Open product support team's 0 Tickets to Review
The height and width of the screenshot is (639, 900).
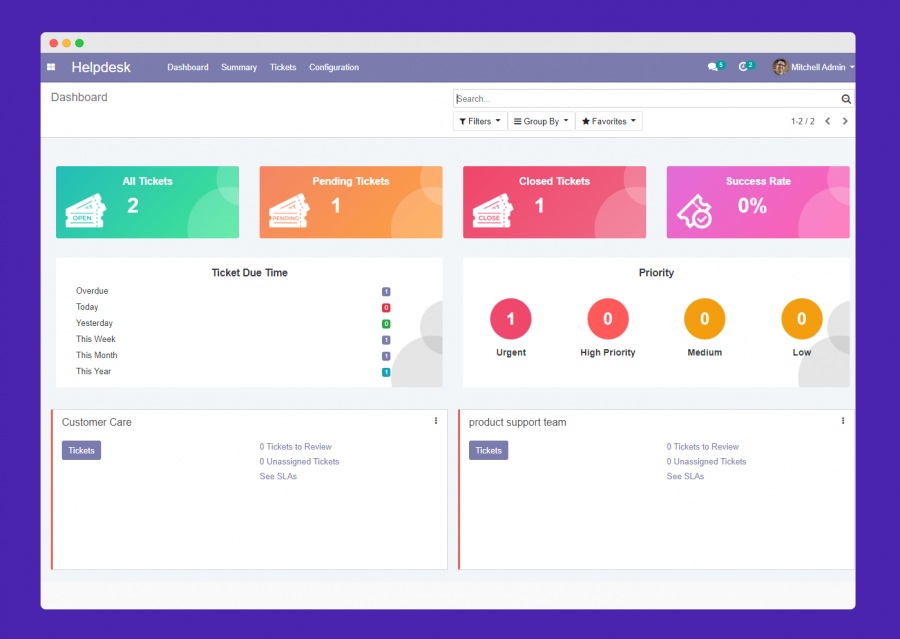tap(703, 447)
